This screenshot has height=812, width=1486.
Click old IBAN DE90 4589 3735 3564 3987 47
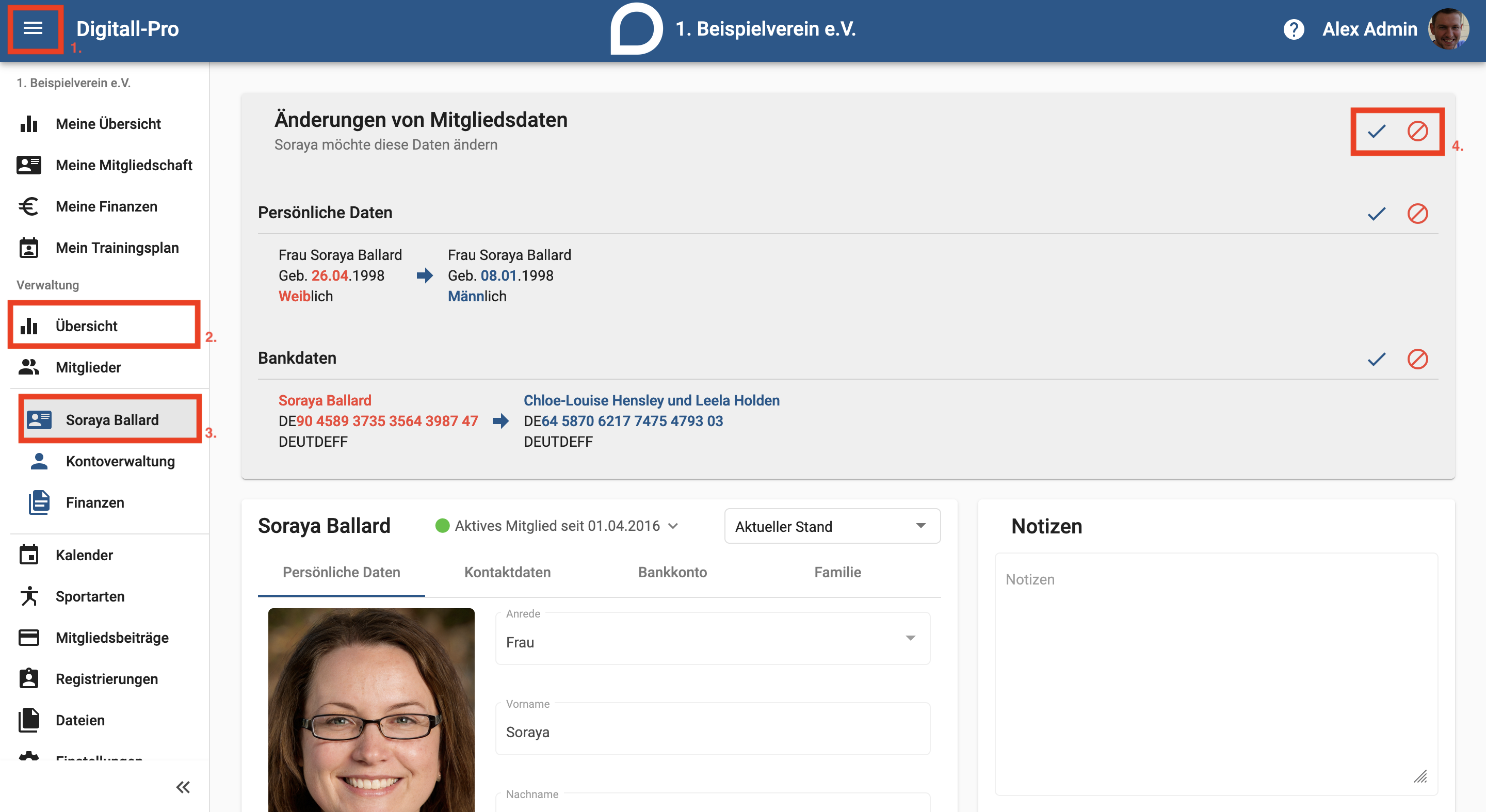point(378,421)
